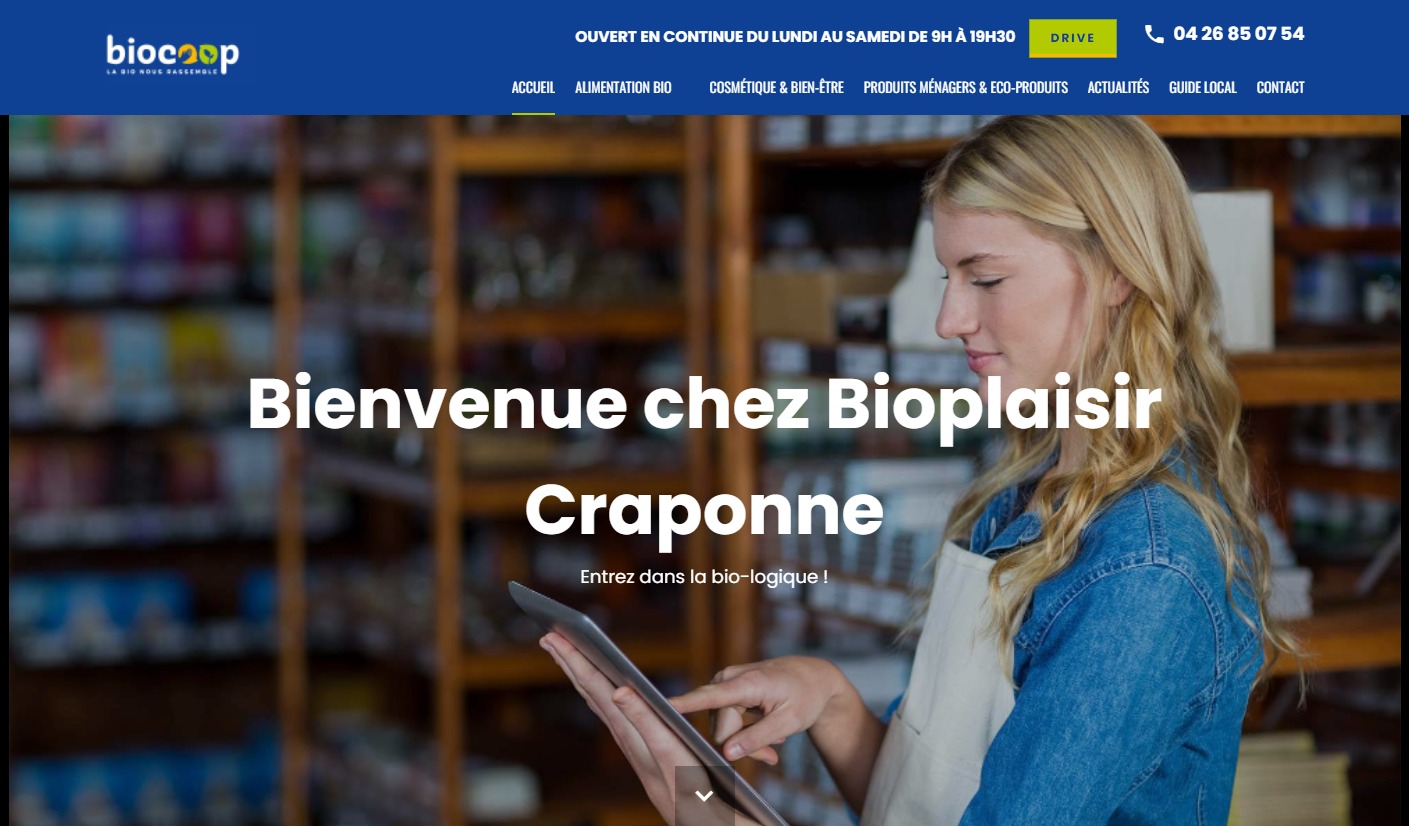
Task: Open the DRIVE button
Action: (x=1072, y=38)
